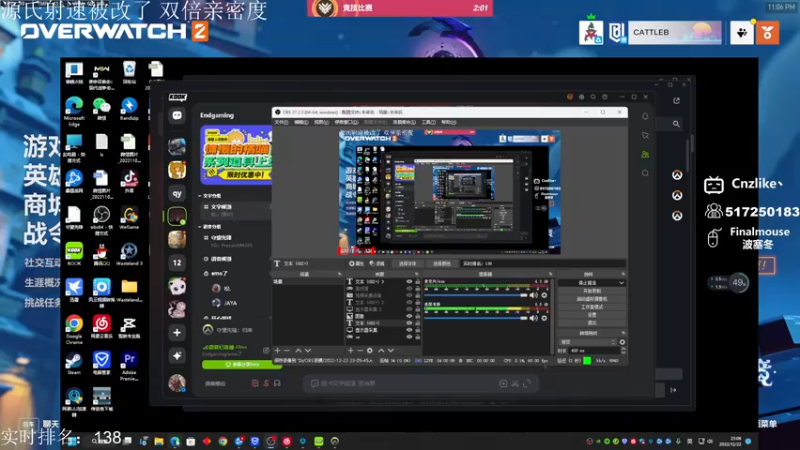Toggle lock on display capture source
800x450 pixels.
pyautogui.click(x=418, y=330)
